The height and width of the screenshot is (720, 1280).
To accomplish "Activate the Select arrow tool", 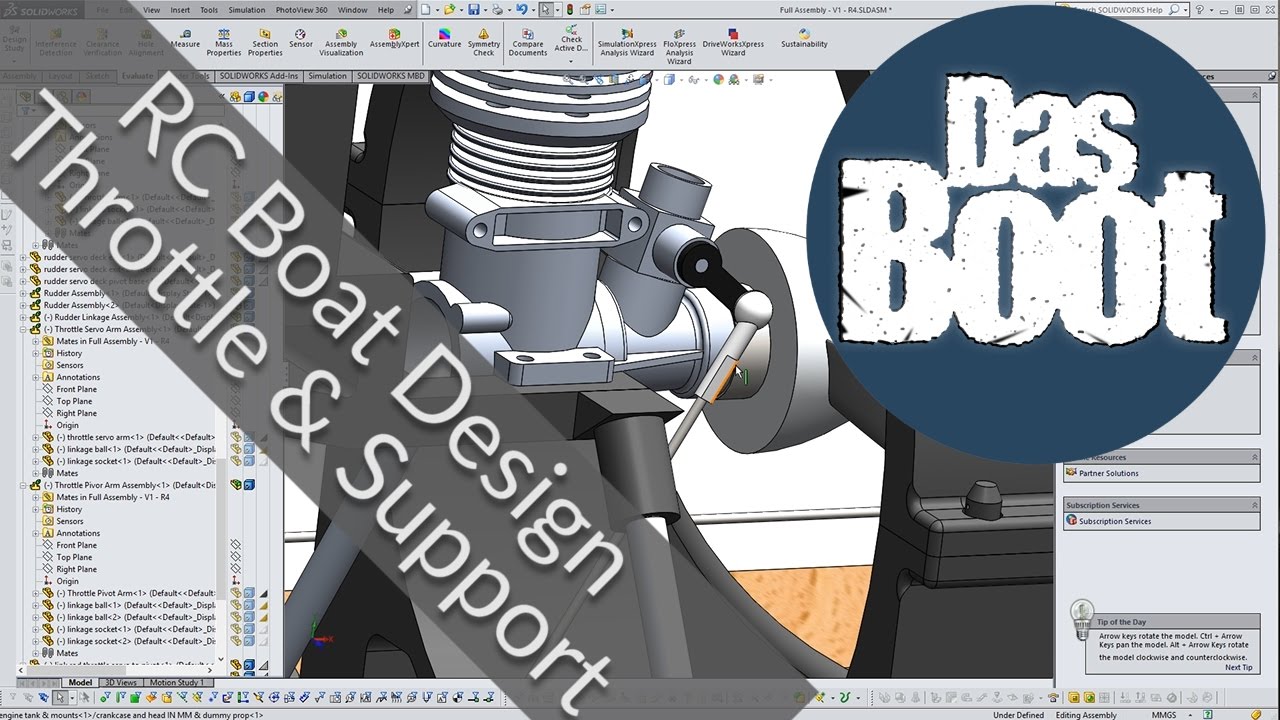I will click(546, 9).
